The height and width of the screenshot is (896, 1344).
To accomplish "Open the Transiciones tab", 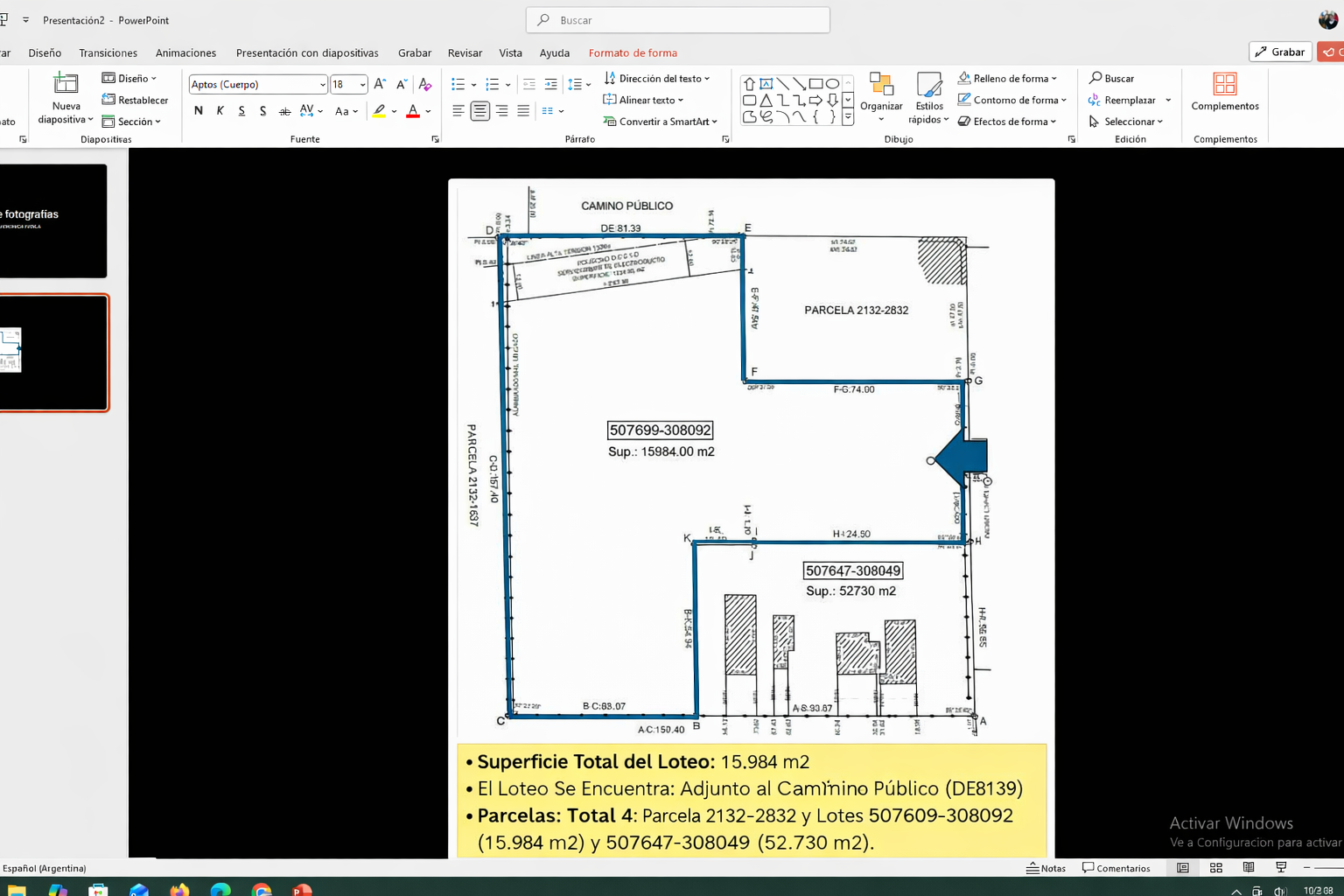I will [x=108, y=53].
